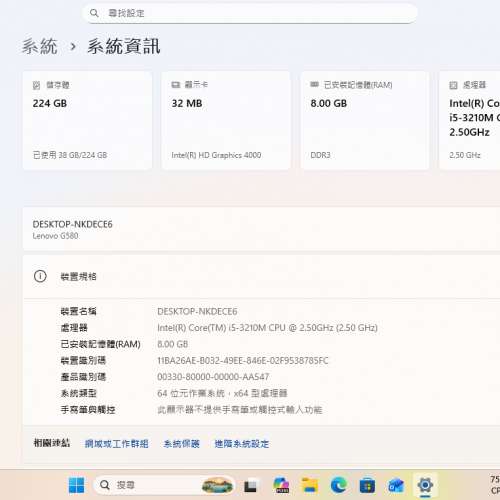Click the search highlight landscape image
Viewport: 500px width, 500px height.
tap(217, 485)
